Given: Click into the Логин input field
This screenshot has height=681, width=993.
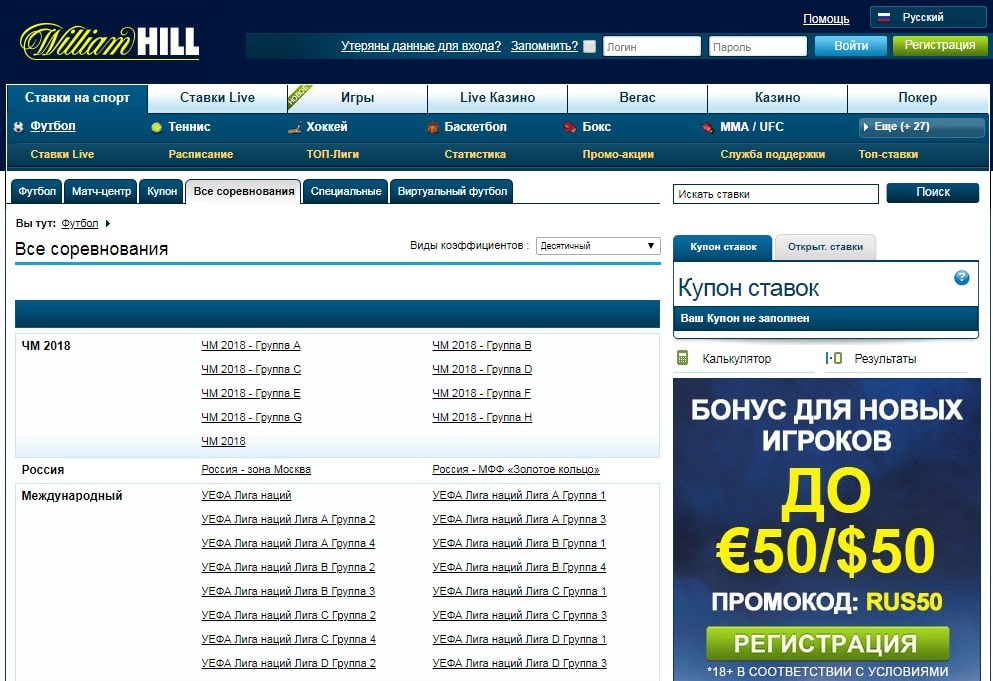Looking at the screenshot, I should pos(652,46).
